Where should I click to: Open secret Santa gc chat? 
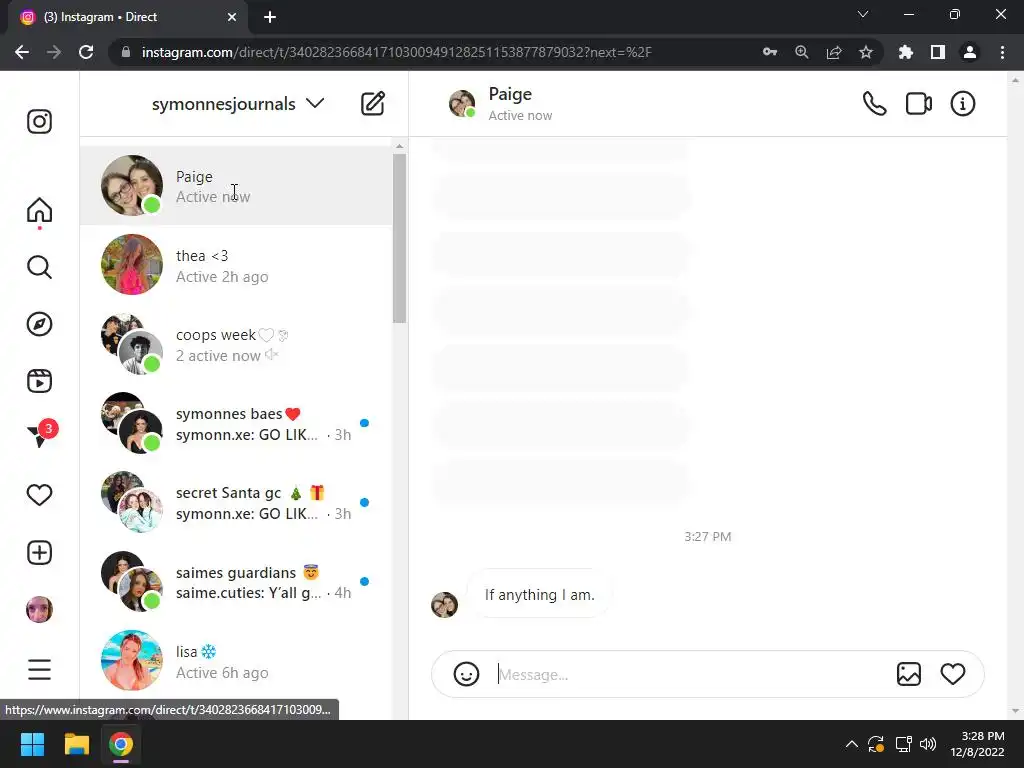[236, 502]
